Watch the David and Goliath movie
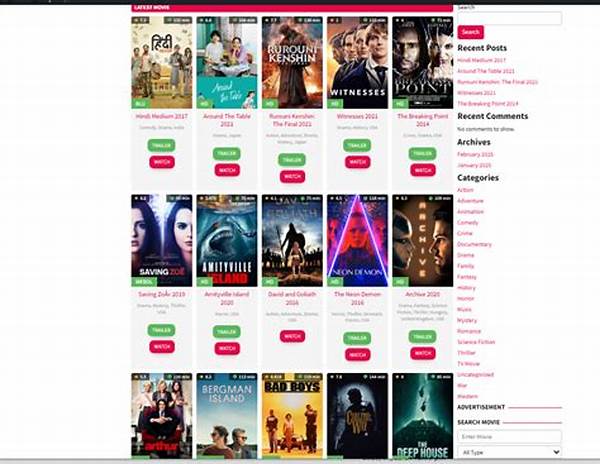 coord(292,336)
